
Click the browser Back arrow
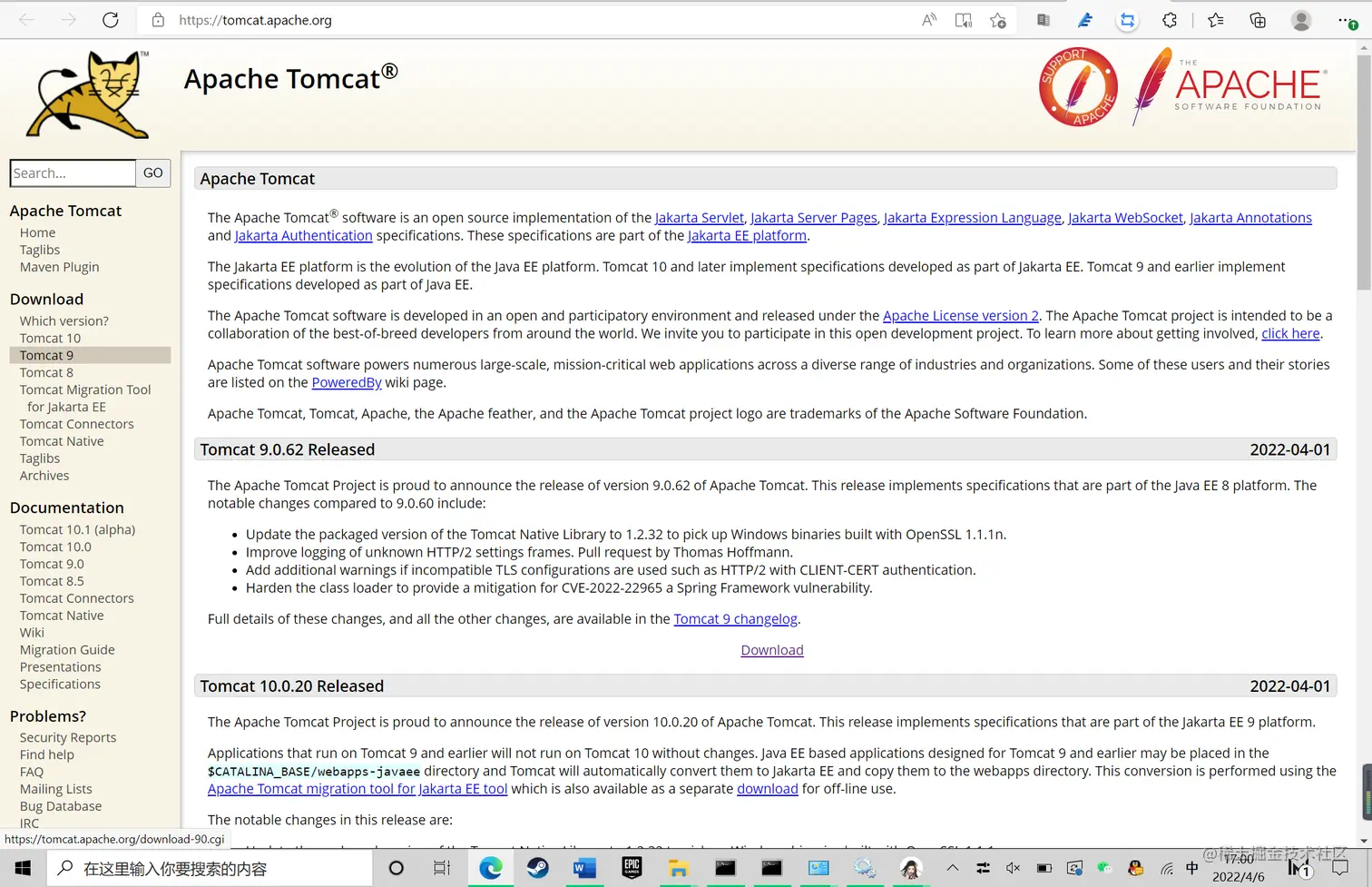tap(26, 20)
